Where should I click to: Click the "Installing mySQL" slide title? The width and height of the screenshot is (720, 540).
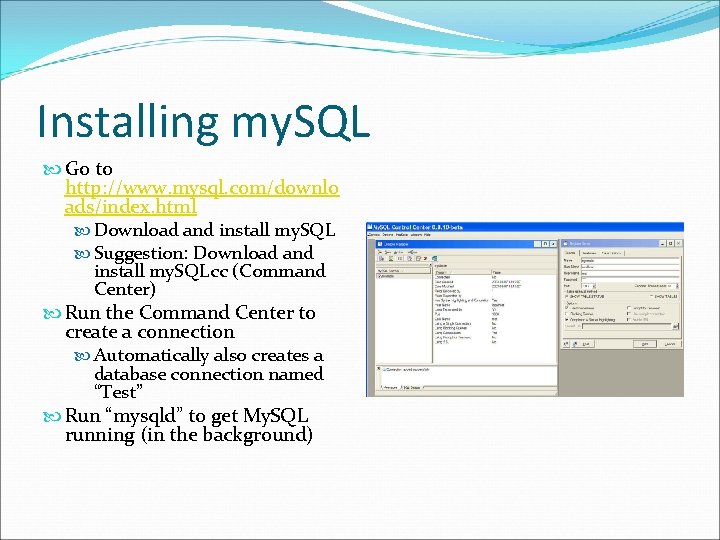[x=203, y=122]
